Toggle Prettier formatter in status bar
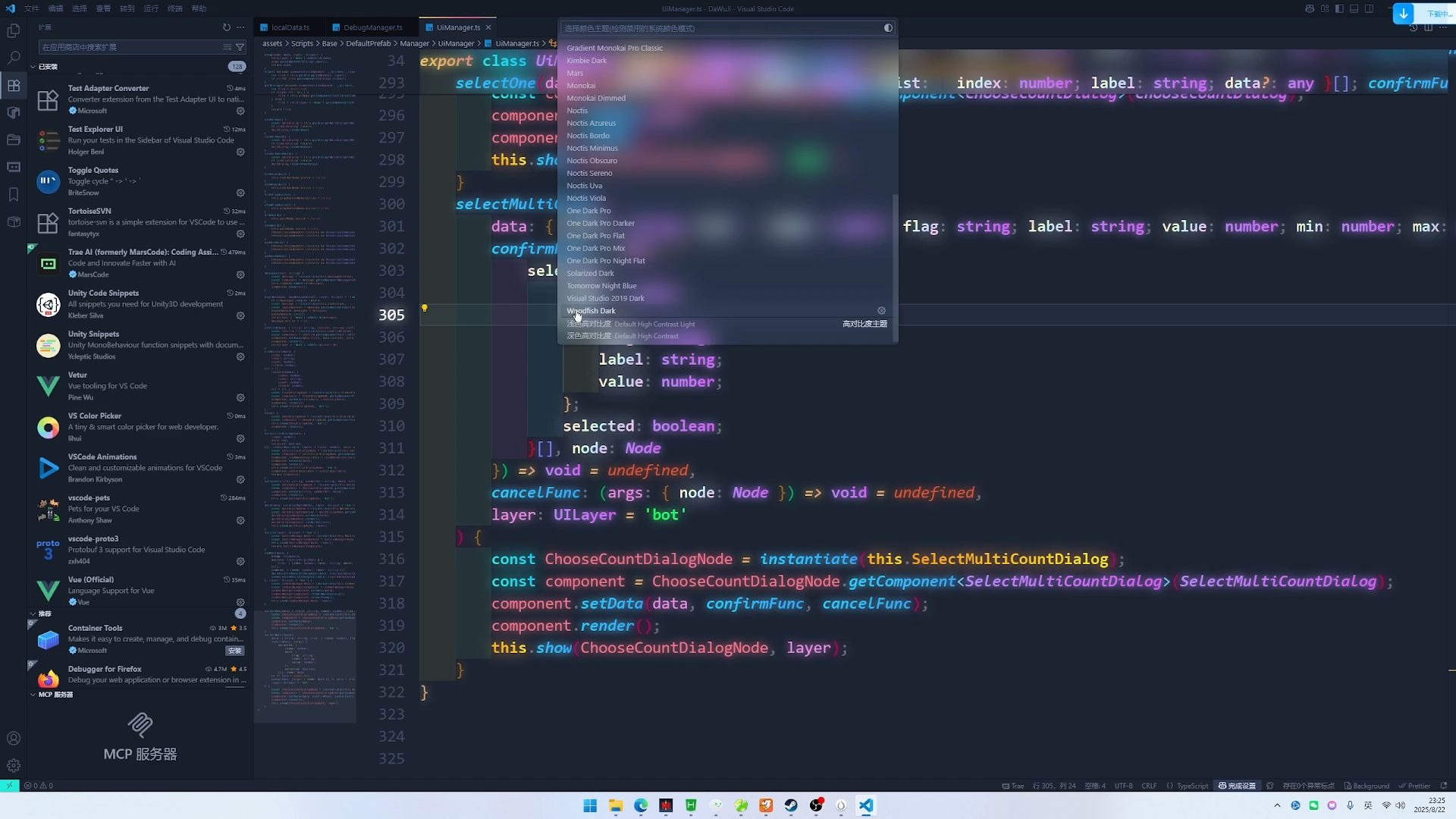This screenshot has height=819, width=1456. click(1414, 786)
